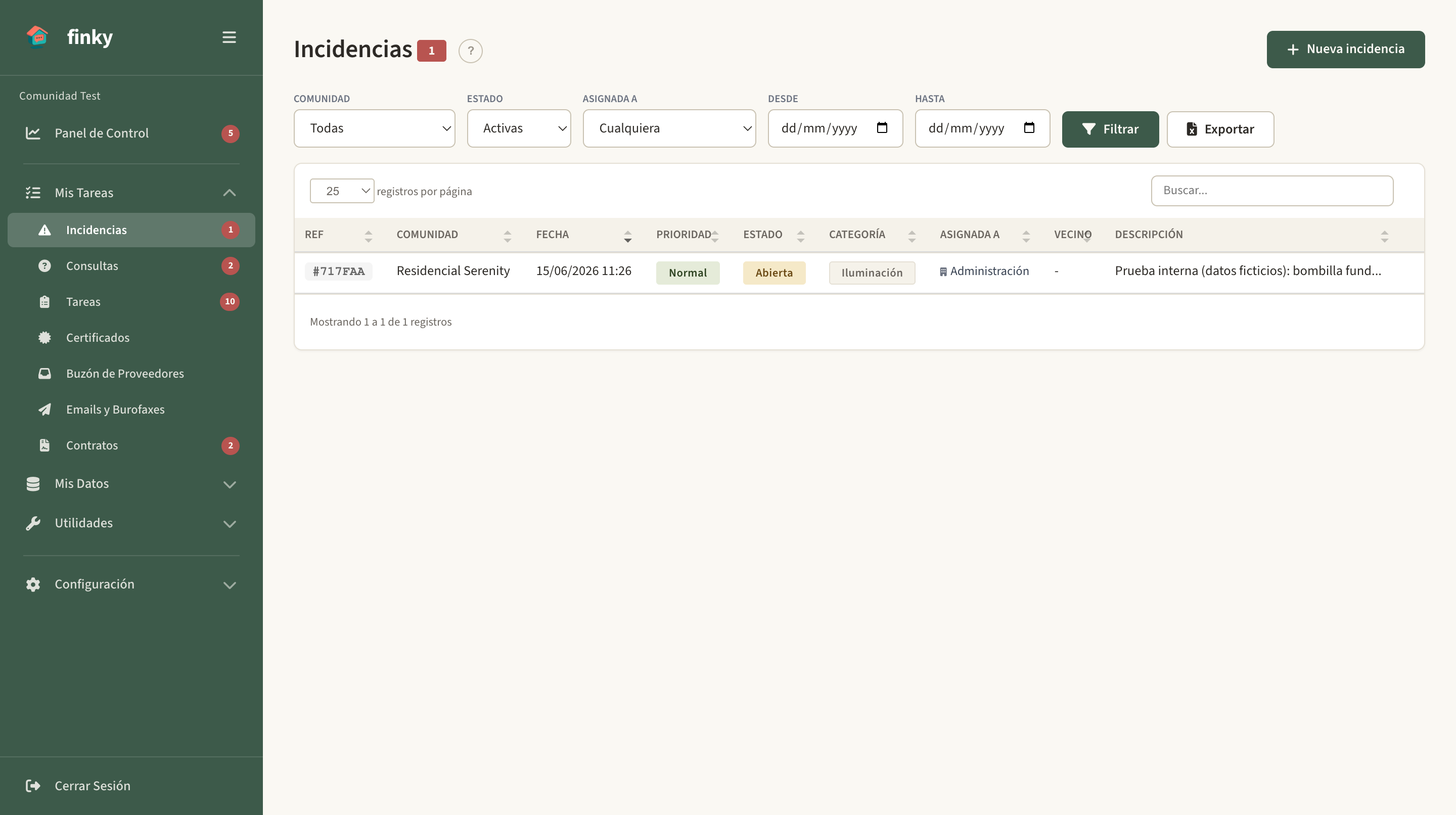Image resolution: width=1456 pixels, height=815 pixels.
Task: Click the Configuración gear icon
Action: tap(33, 584)
